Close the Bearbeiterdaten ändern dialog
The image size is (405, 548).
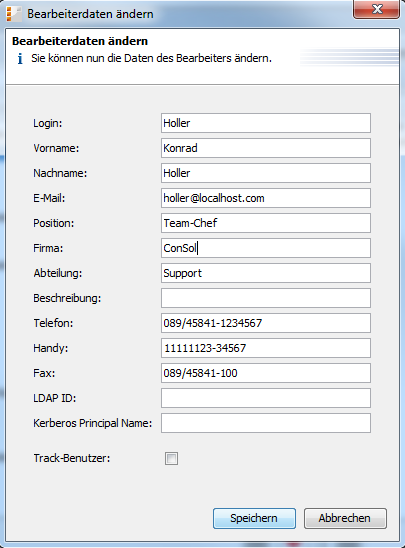click(376, 9)
